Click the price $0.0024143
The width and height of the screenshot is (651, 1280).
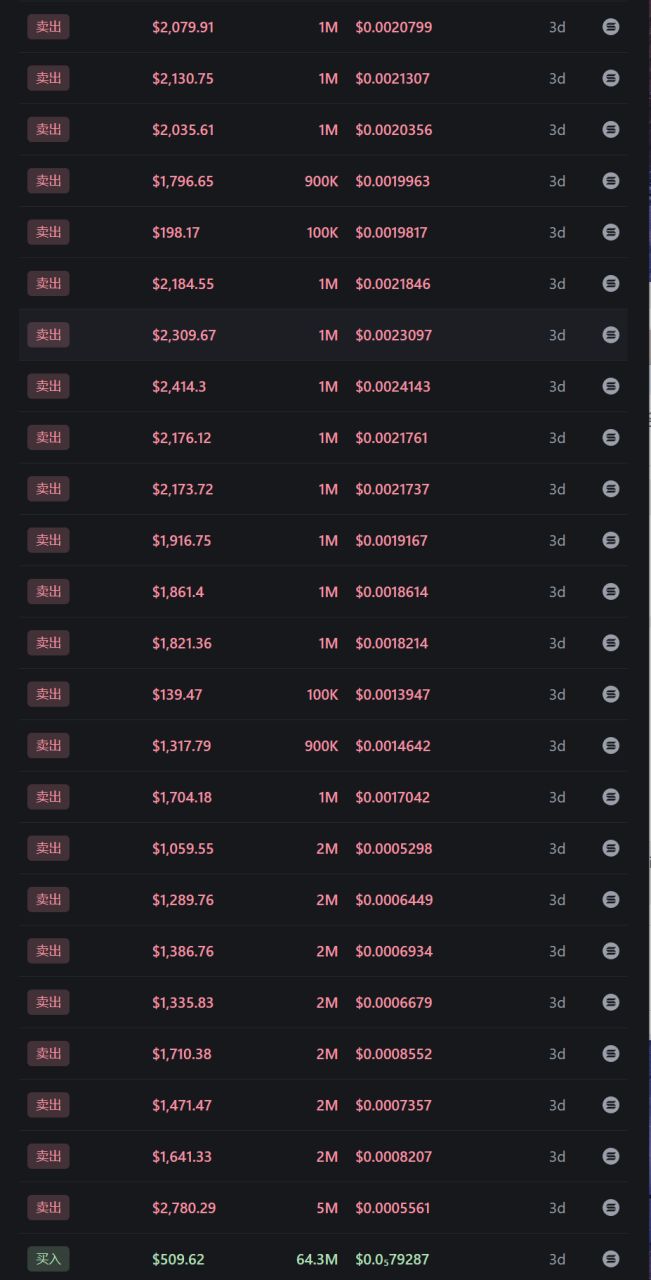pyautogui.click(x=393, y=386)
